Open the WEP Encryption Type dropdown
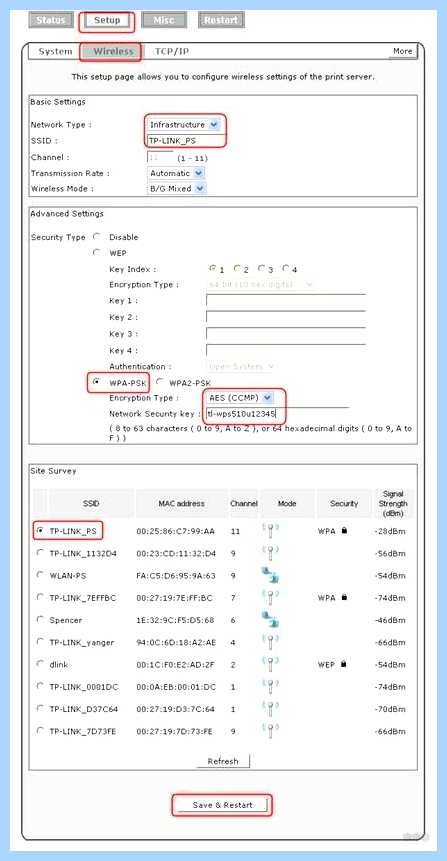Image resolution: width=447 pixels, height=861 pixels. tap(260, 284)
